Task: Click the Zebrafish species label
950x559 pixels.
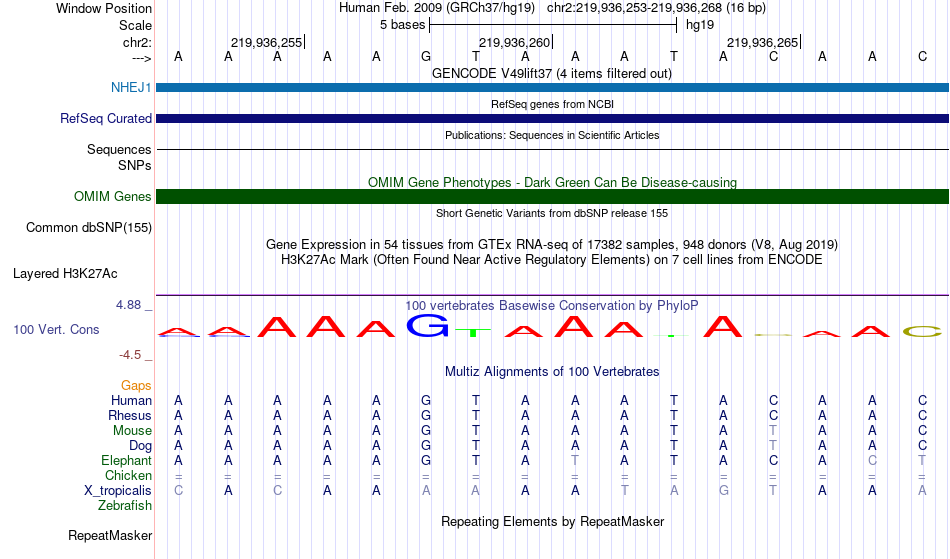Action: tap(125, 506)
